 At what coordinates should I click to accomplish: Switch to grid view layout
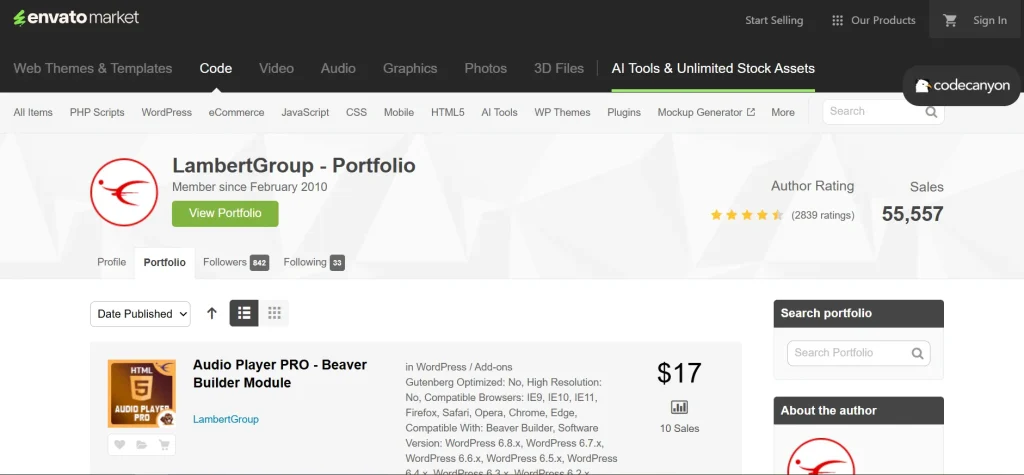point(274,313)
